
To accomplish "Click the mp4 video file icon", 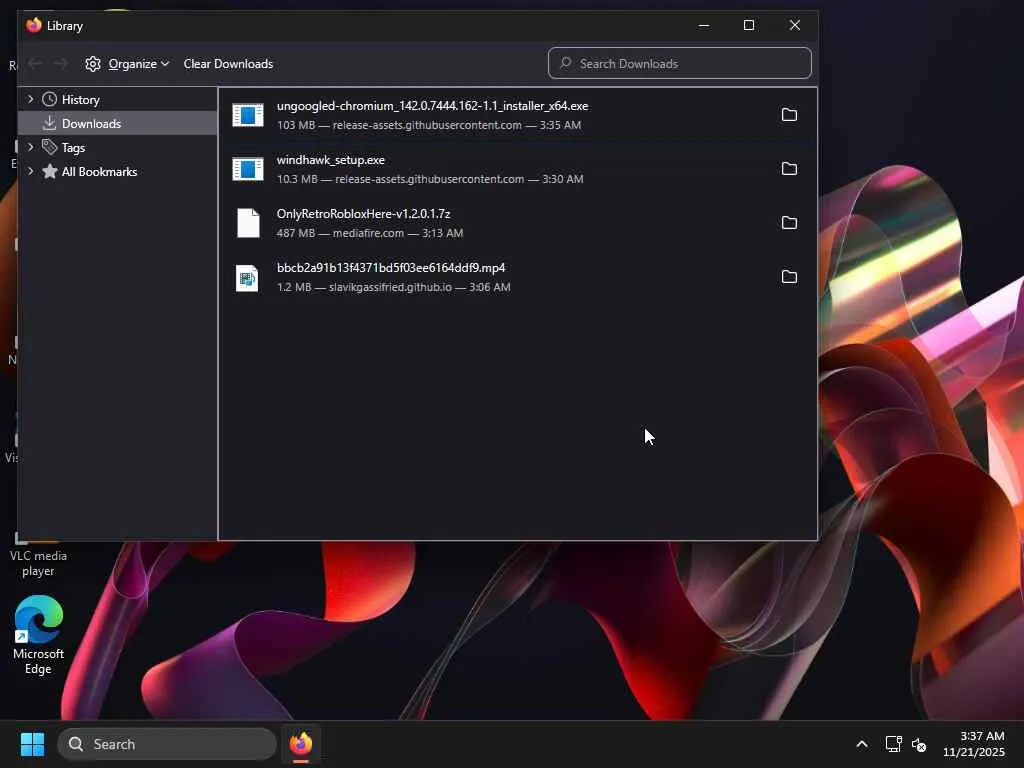I will point(247,278).
